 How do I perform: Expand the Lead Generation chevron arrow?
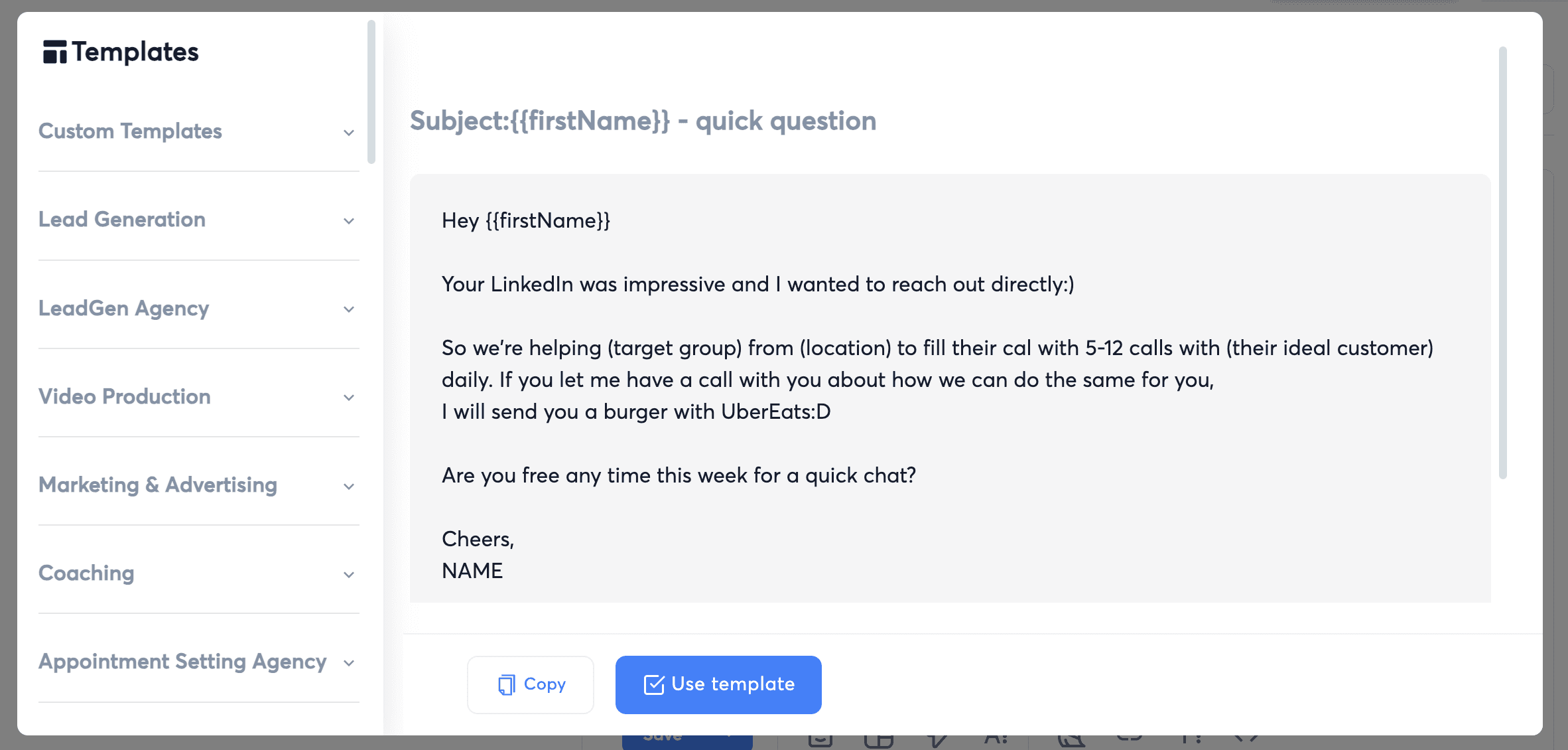click(x=349, y=221)
